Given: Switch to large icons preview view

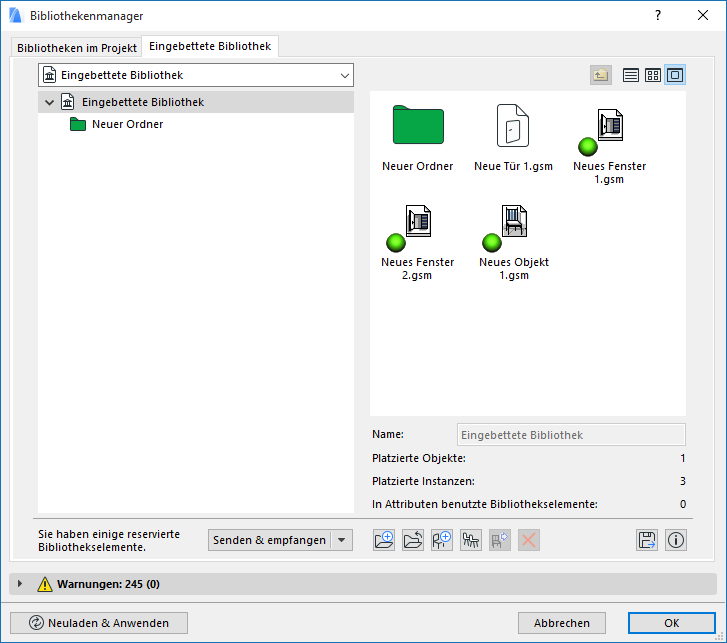Looking at the screenshot, I should click(675, 75).
